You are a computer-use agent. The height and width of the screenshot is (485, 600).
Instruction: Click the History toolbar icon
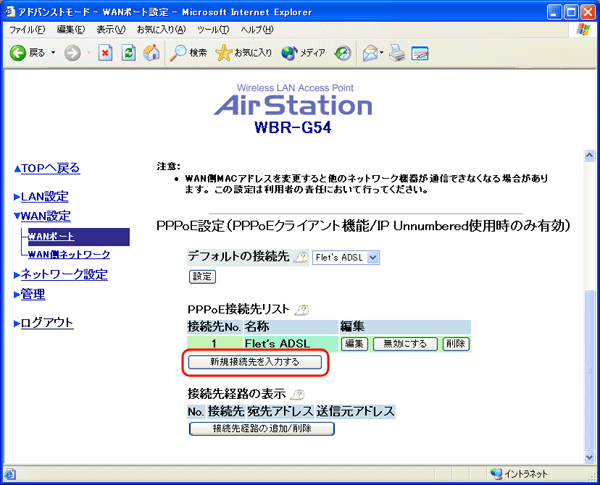tap(343, 53)
